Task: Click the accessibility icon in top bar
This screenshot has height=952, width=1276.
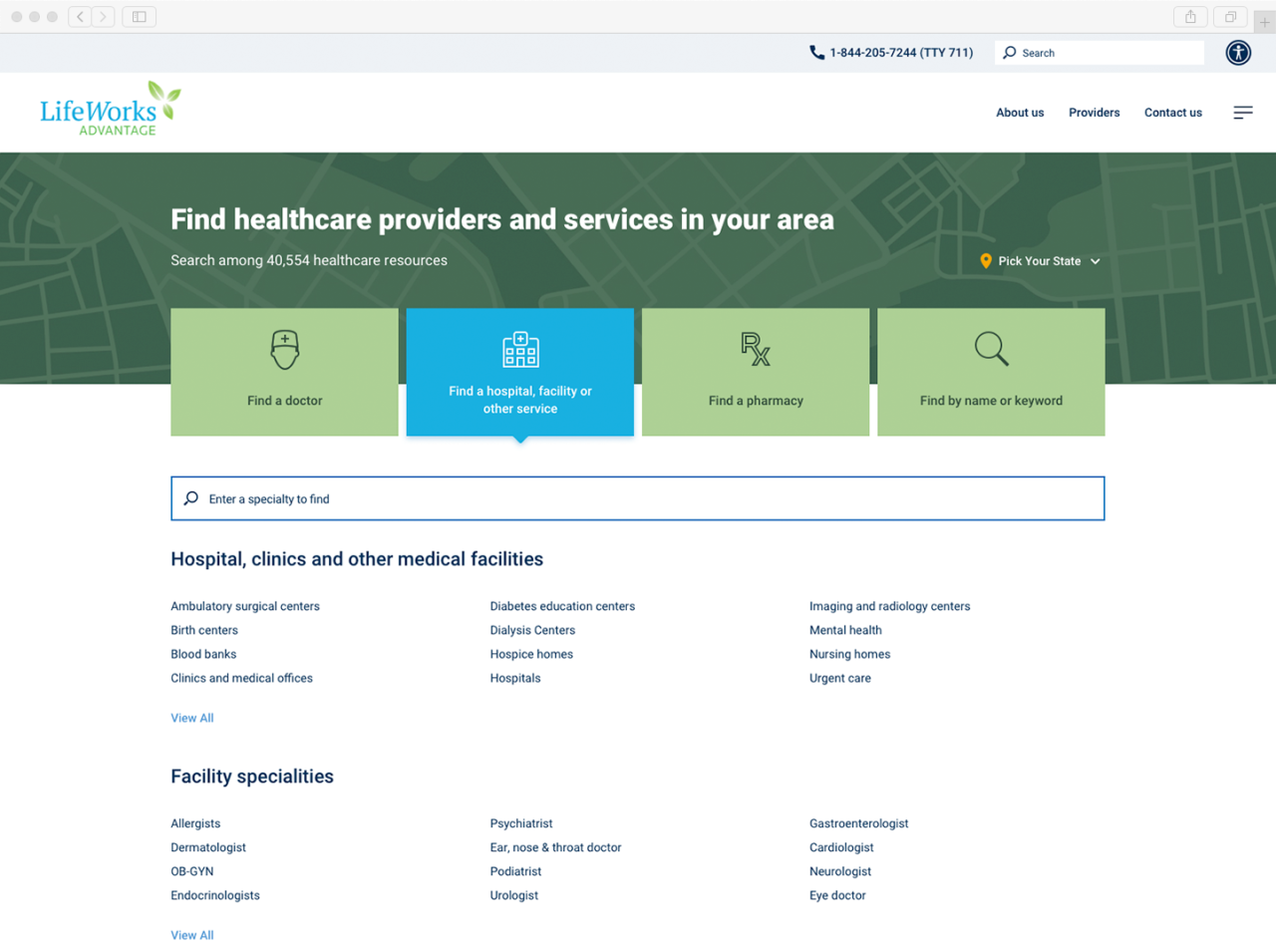Action: 1238,53
